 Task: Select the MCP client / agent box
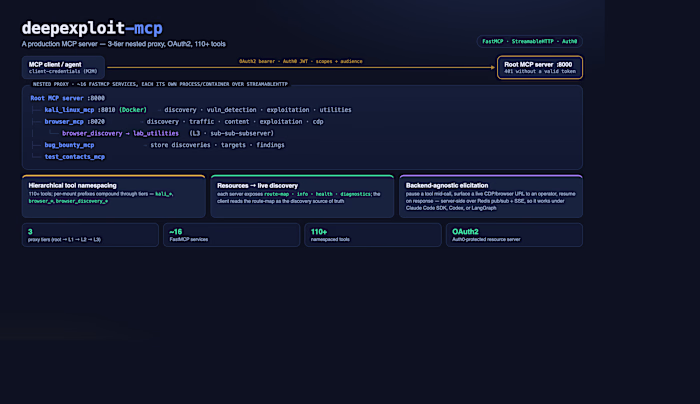(63, 67)
